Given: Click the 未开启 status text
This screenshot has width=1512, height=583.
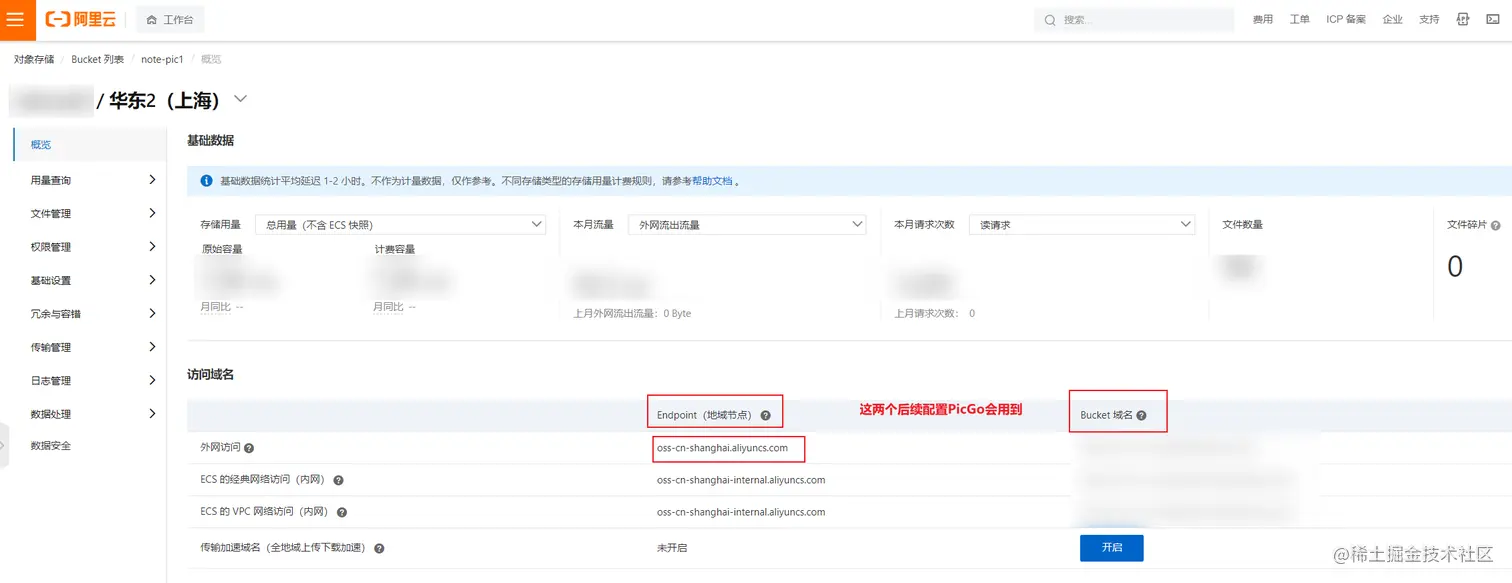Looking at the screenshot, I should tap(672, 548).
